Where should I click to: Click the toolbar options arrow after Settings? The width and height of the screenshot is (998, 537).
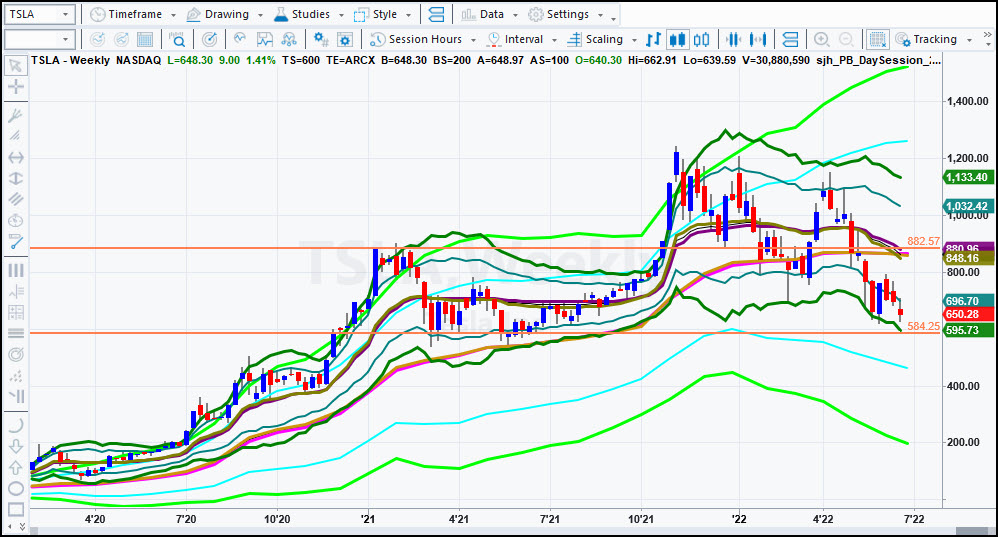pyautogui.click(x=614, y=17)
